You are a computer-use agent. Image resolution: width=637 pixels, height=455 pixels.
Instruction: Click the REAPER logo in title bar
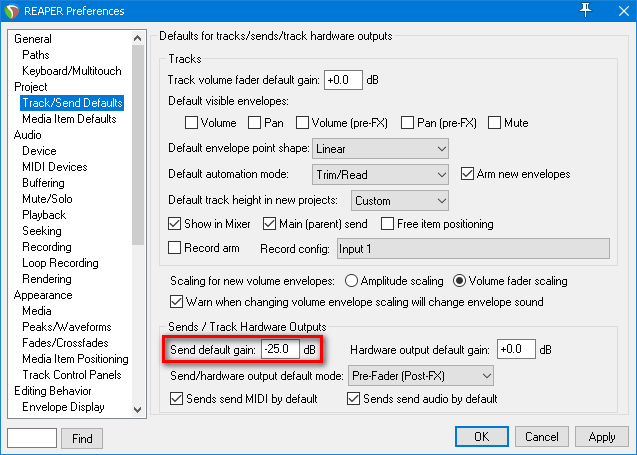tap(11, 11)
